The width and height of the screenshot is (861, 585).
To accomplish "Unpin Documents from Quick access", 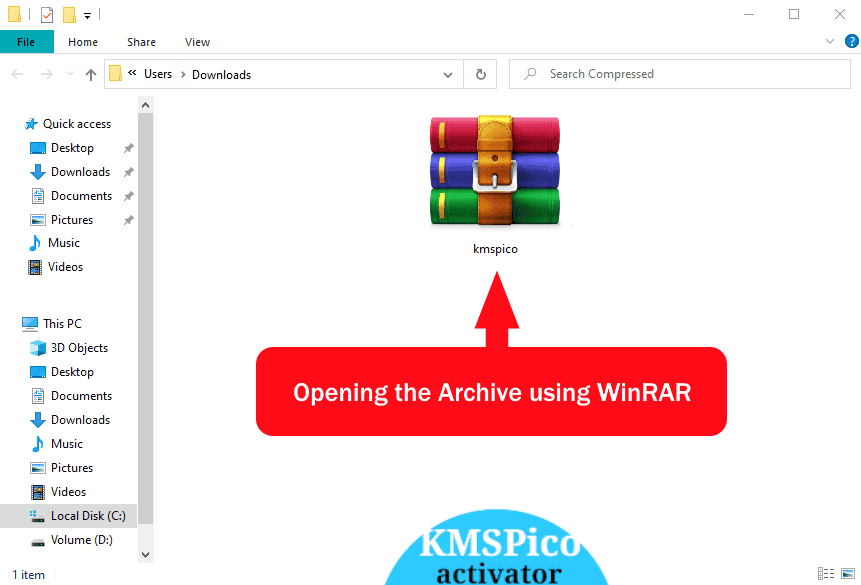I will (x=128, y=196).
